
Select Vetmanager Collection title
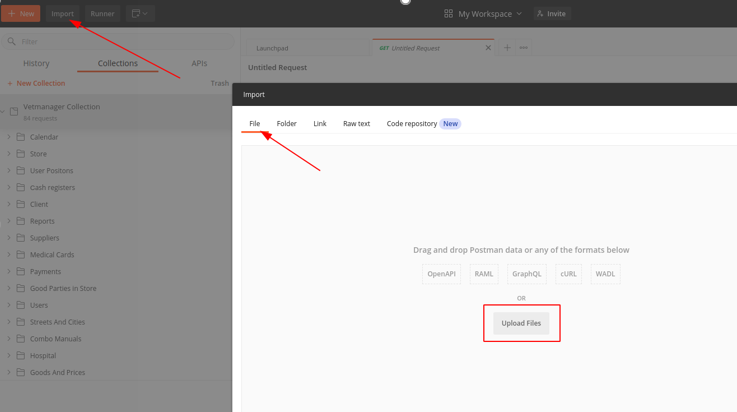[x=62, y=107]
